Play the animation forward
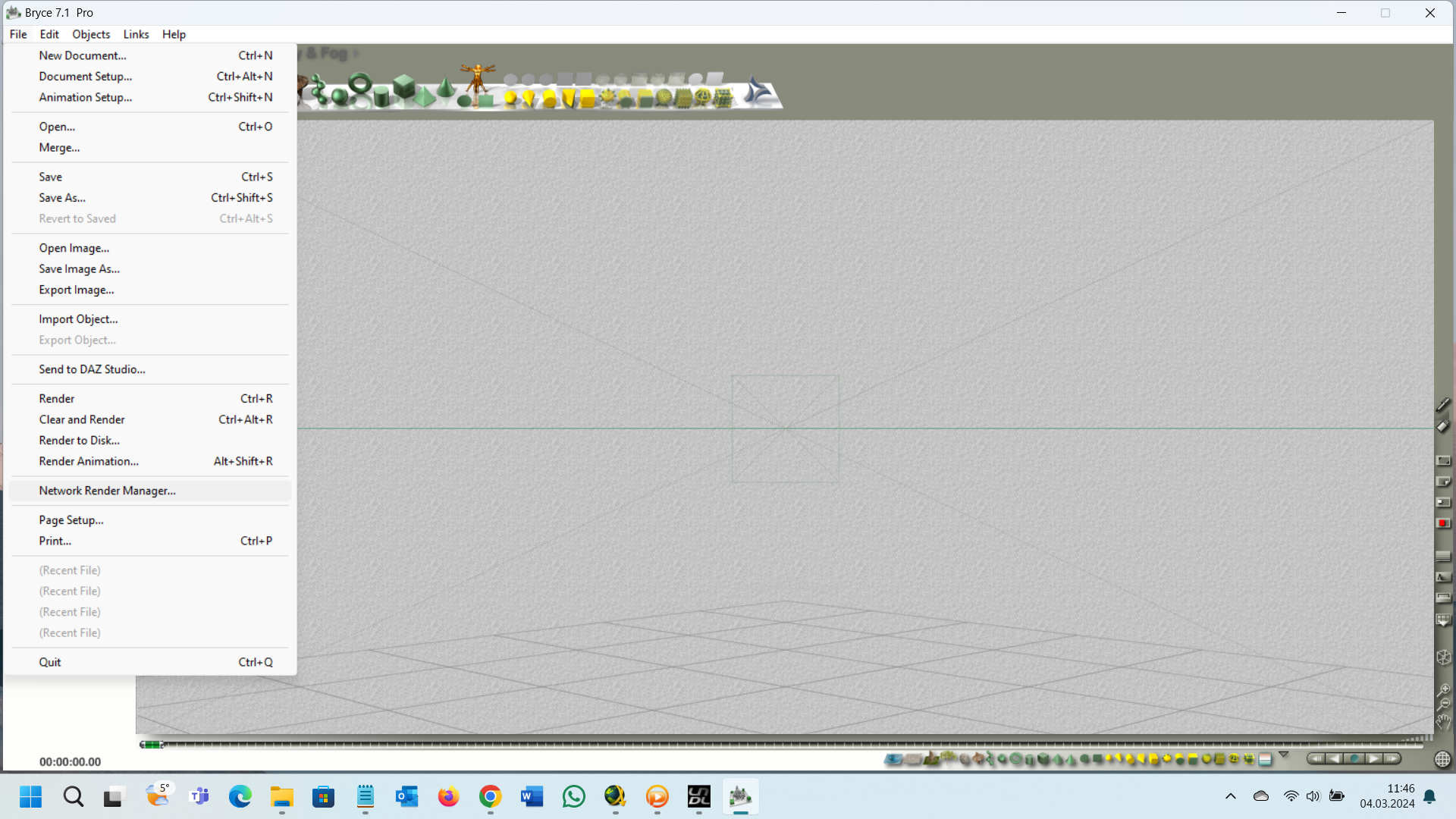 point(1373,758)
